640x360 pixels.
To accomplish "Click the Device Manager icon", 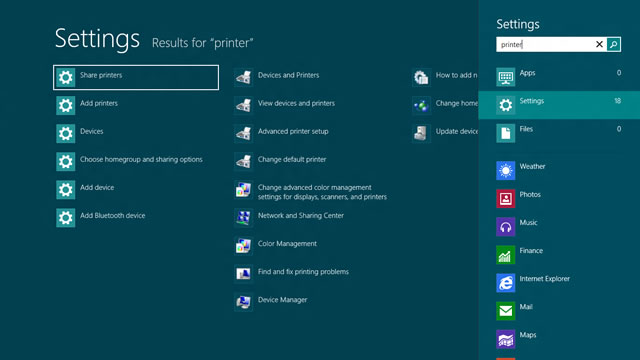I will [x=243, y=302].
